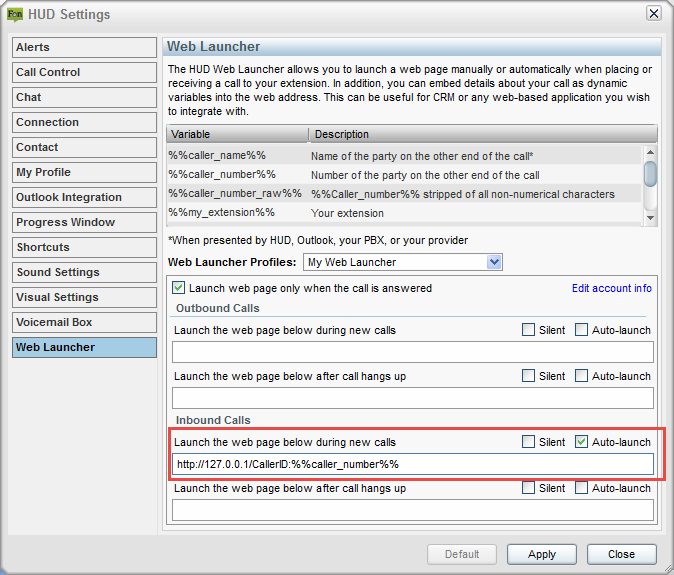Open the Call Control settings section

click(x=84, y=72)
